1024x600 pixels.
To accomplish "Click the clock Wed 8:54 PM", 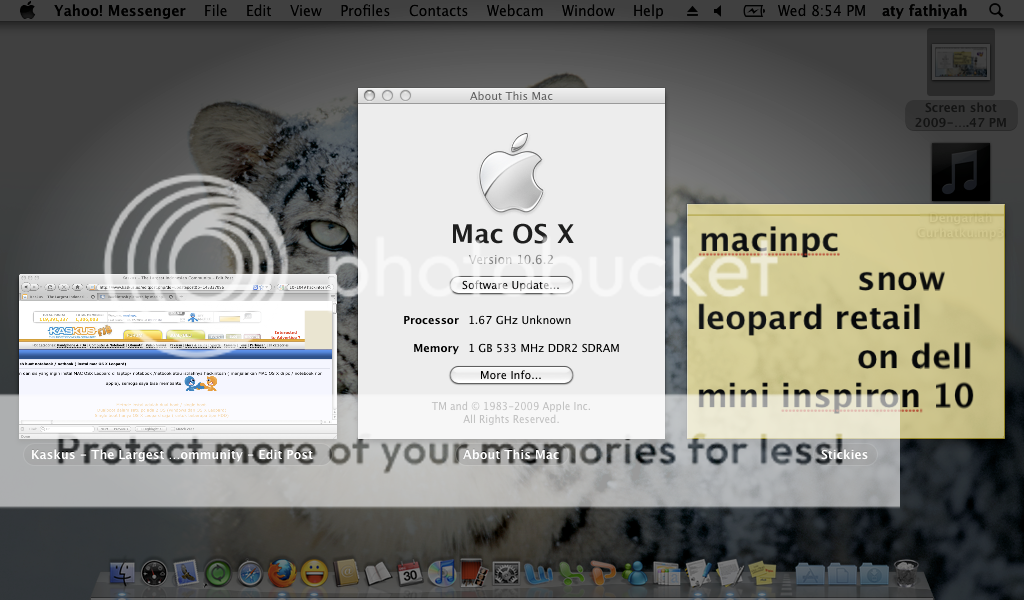I will coord(822,11).
